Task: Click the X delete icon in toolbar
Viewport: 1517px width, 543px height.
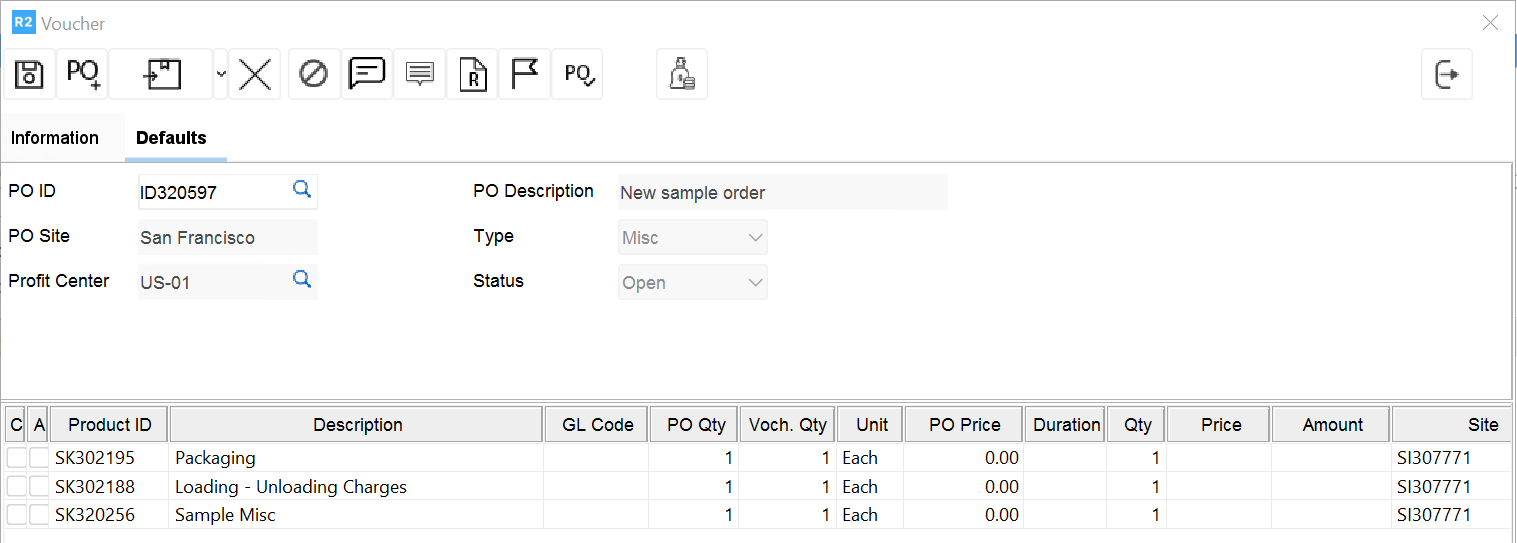Action: click(255, 74)
